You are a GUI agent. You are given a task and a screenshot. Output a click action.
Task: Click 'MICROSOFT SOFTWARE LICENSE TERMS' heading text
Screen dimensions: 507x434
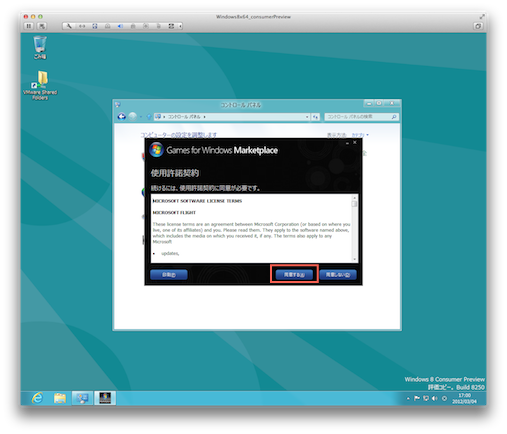197,201
